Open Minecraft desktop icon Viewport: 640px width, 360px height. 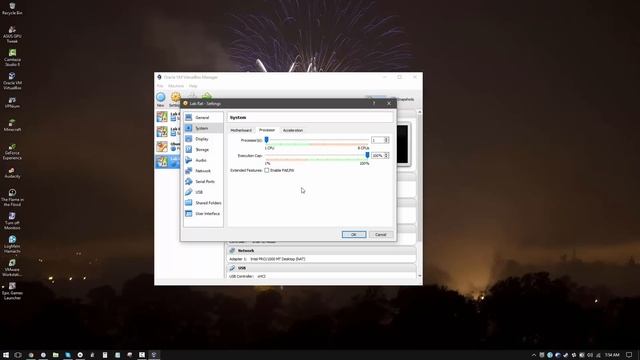[x=12, y=125]
